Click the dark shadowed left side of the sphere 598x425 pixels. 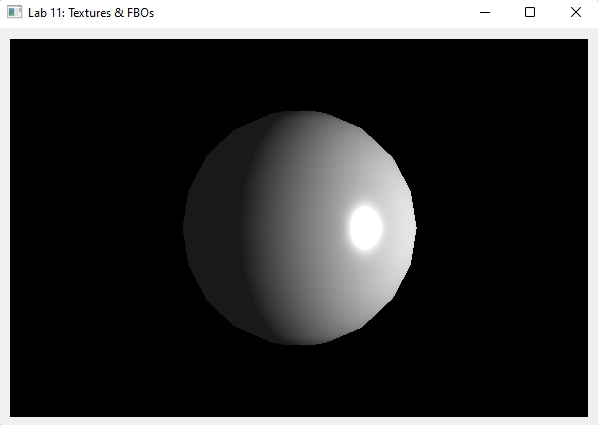[x=214, y=228]
